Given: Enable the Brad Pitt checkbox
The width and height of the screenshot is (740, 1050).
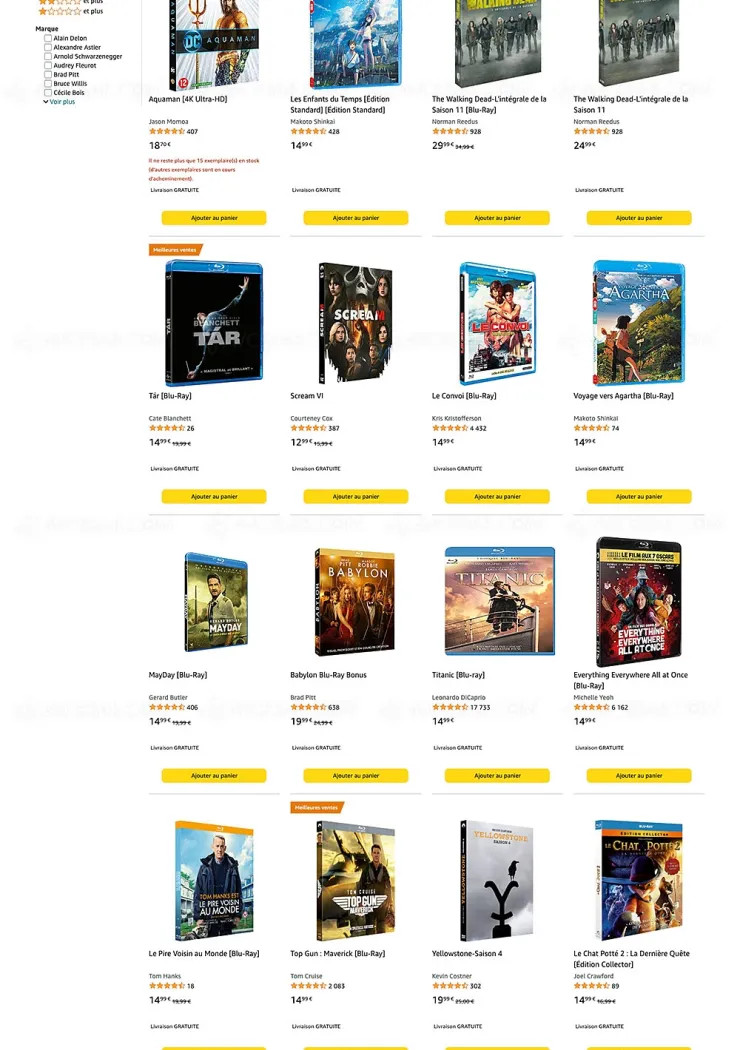Looking at the screenshot, I should [48, 74].
